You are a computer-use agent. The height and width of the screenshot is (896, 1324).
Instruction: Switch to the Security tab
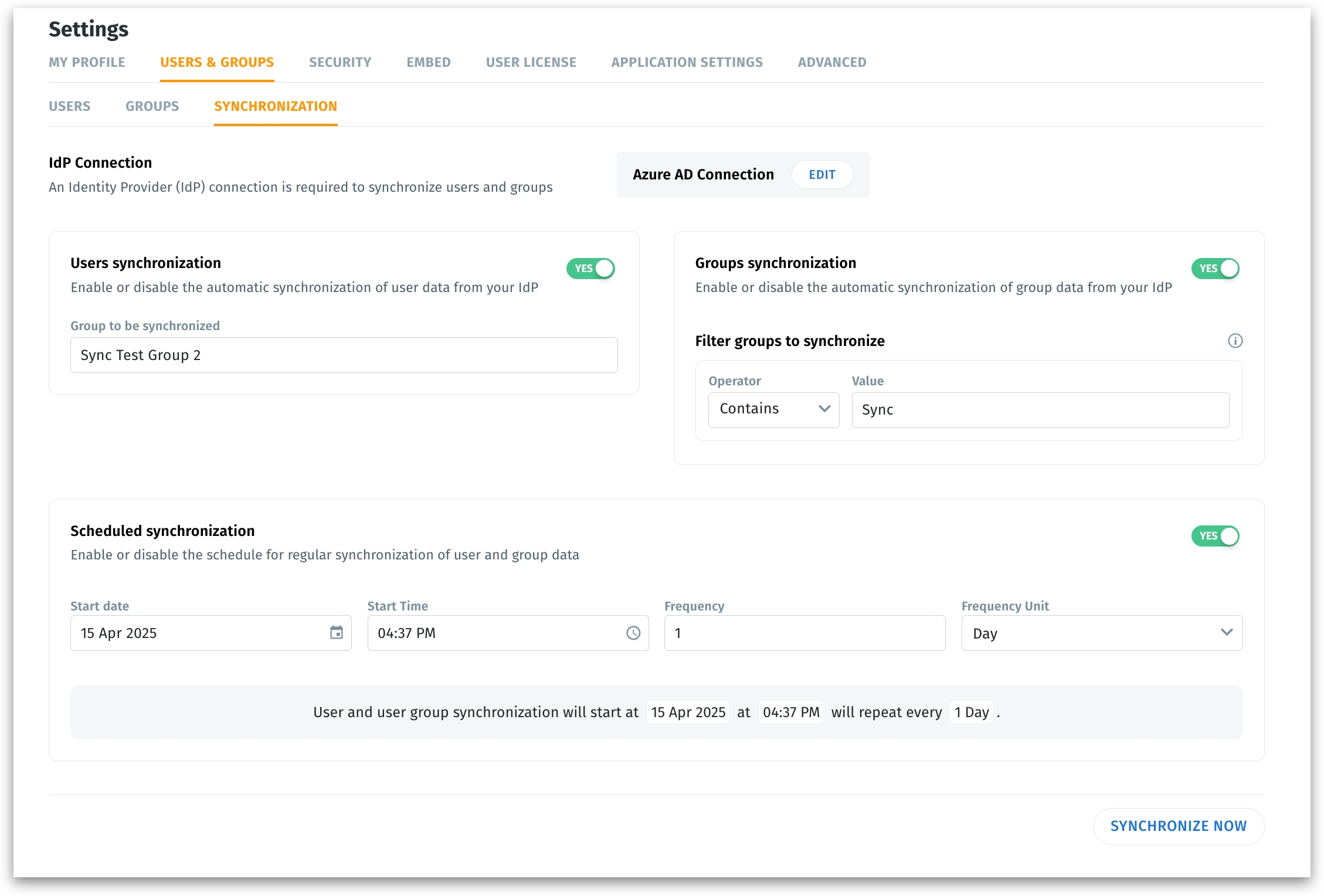pos(340,62)
